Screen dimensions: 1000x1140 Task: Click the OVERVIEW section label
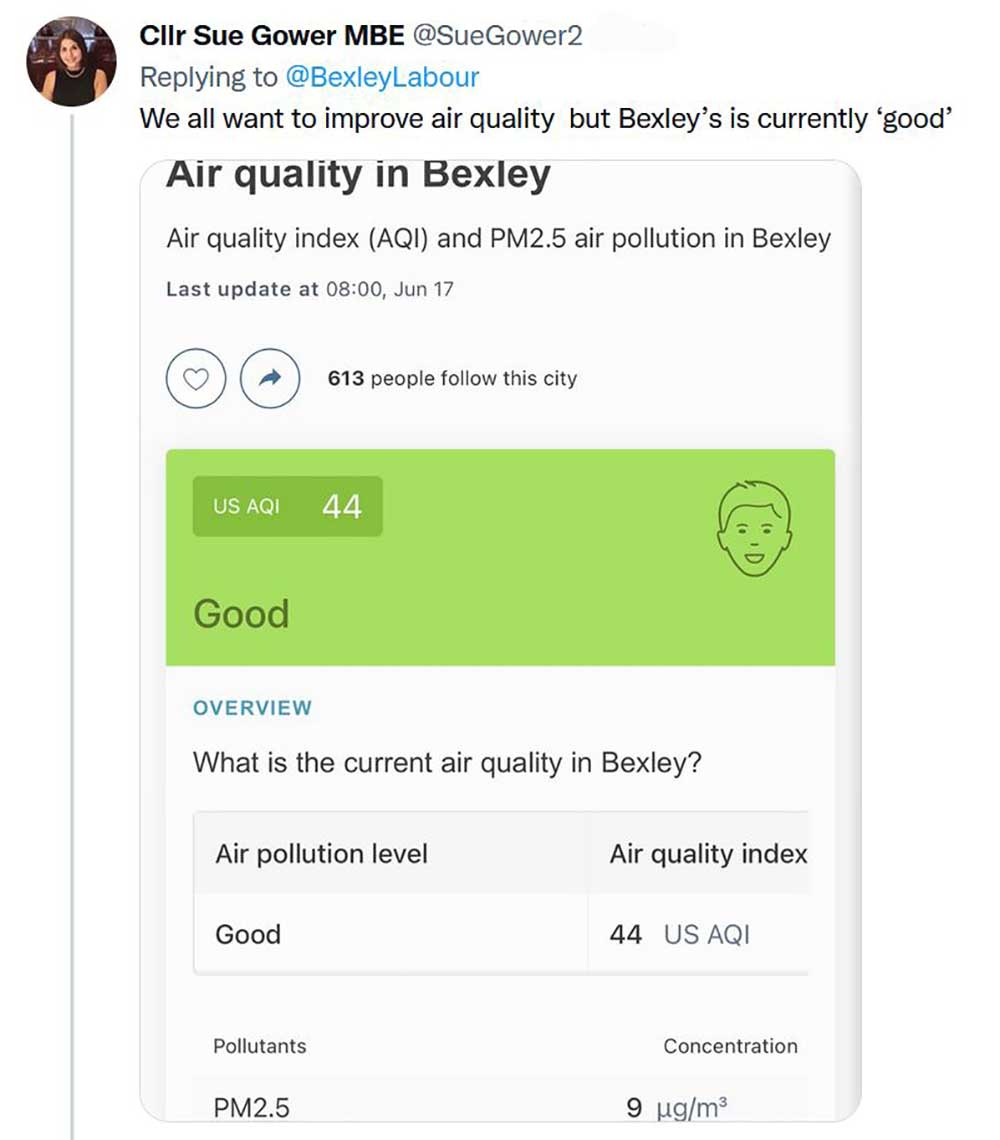pos(252,708)
